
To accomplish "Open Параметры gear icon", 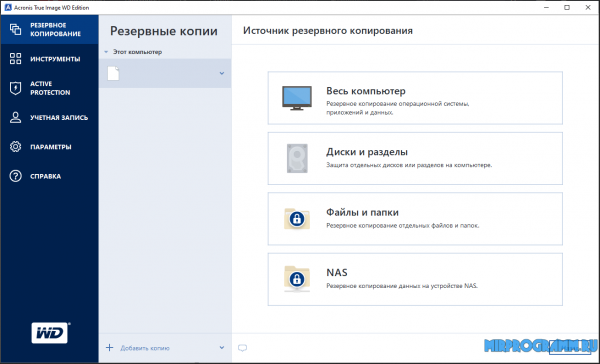I will click(x=15, y=147).
